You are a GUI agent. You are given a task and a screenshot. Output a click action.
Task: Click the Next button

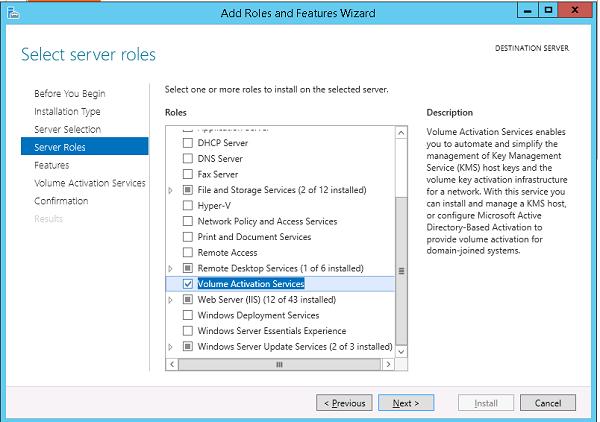[406, 403]
